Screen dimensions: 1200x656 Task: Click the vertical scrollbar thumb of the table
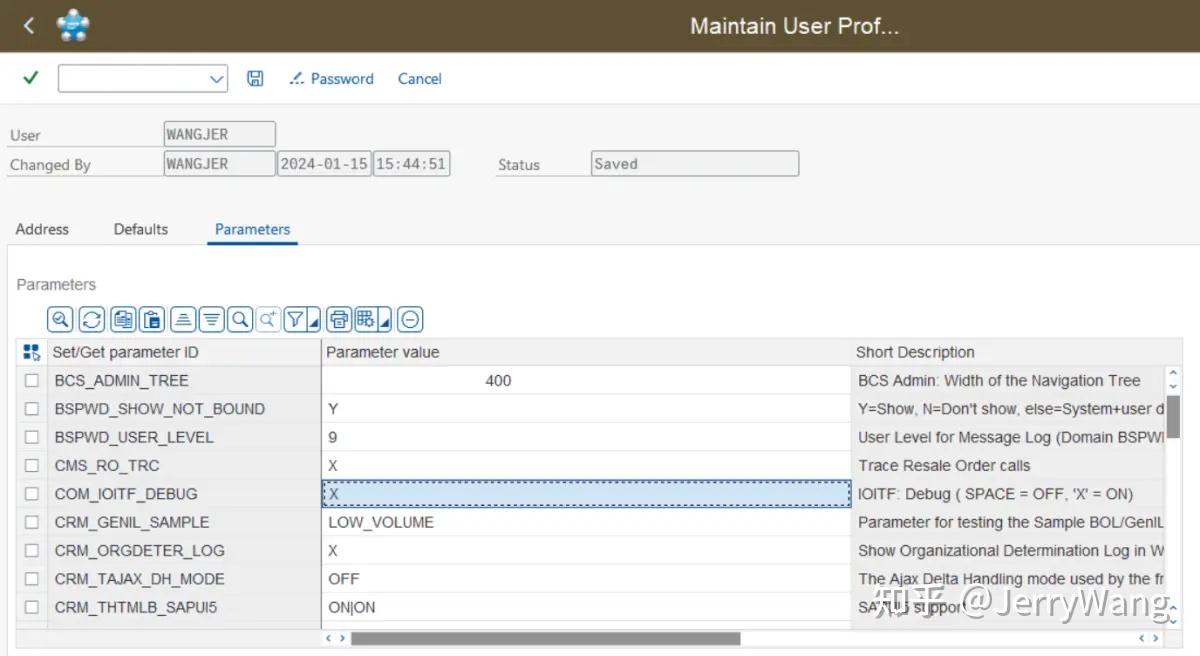[x=1173, y=417]
